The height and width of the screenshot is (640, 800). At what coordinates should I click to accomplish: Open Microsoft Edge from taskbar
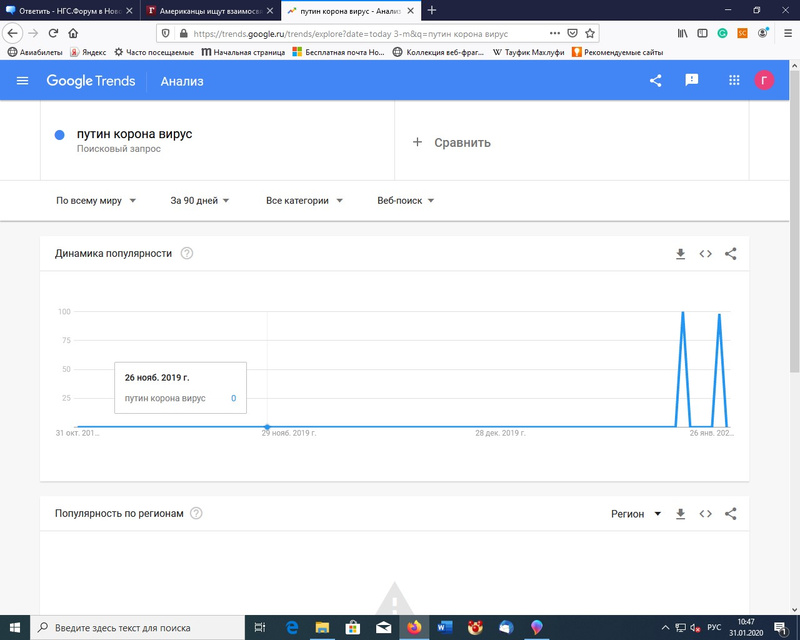[x=291, y=627]
